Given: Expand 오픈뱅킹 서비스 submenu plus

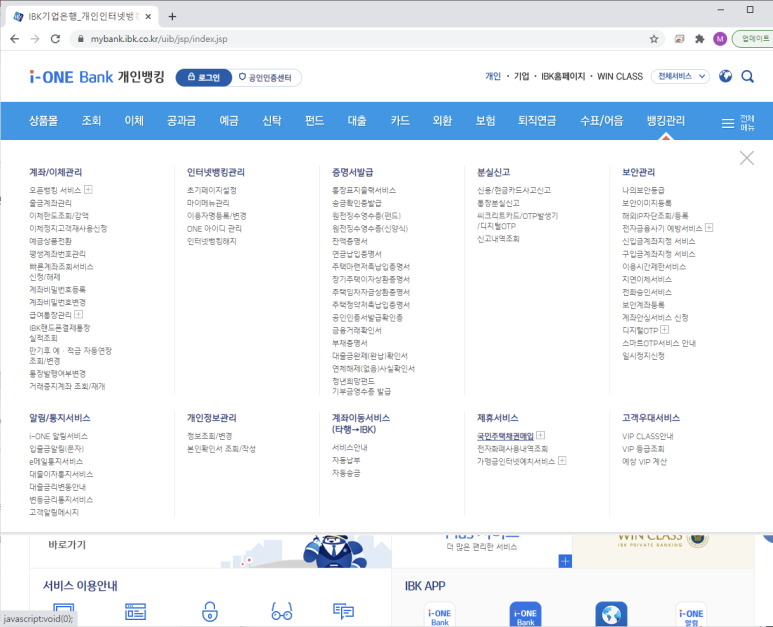Looking at the screenshot, I should pyautogui.click(x=88, y=189).
